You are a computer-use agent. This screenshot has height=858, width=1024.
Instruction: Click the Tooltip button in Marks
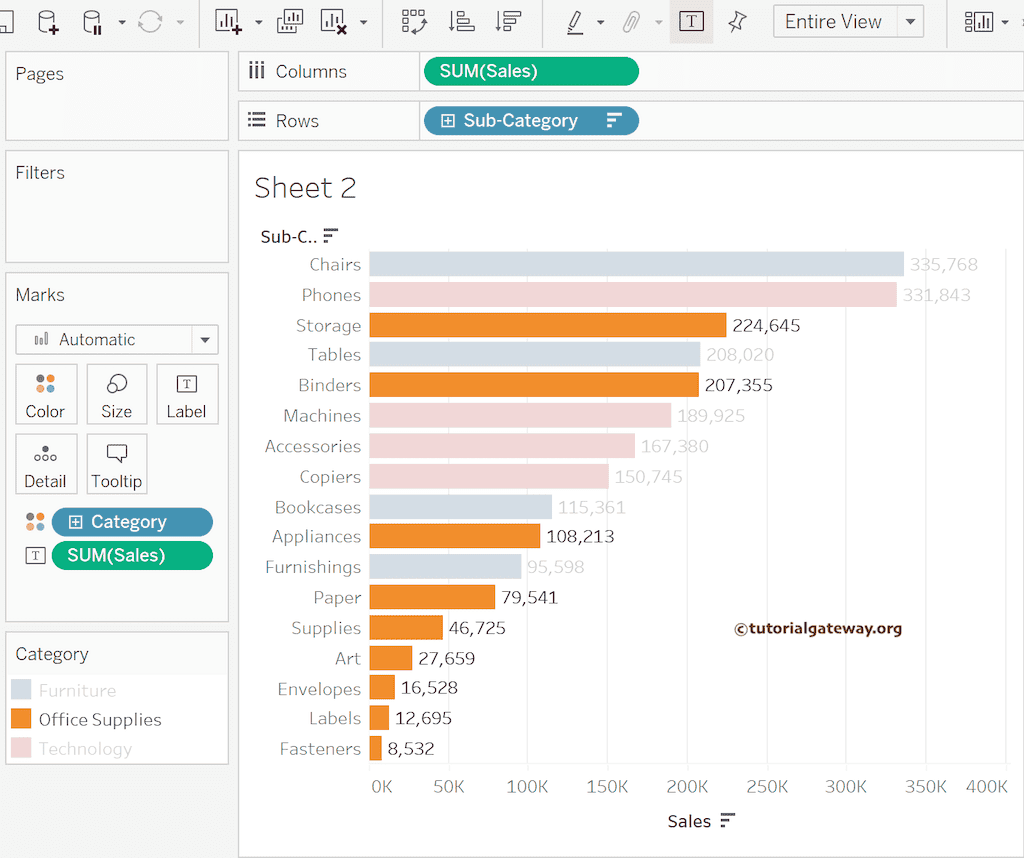click(x=116, y=464)
